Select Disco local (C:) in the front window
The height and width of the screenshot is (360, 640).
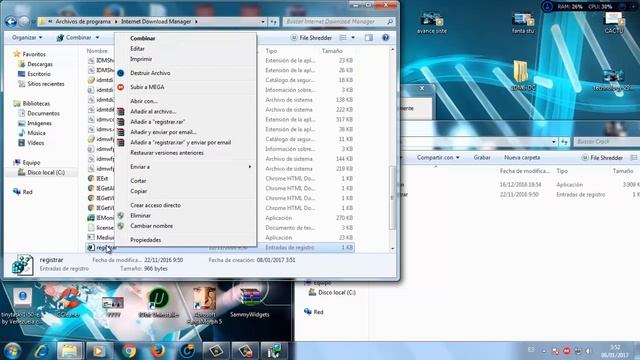pos(46,172)
